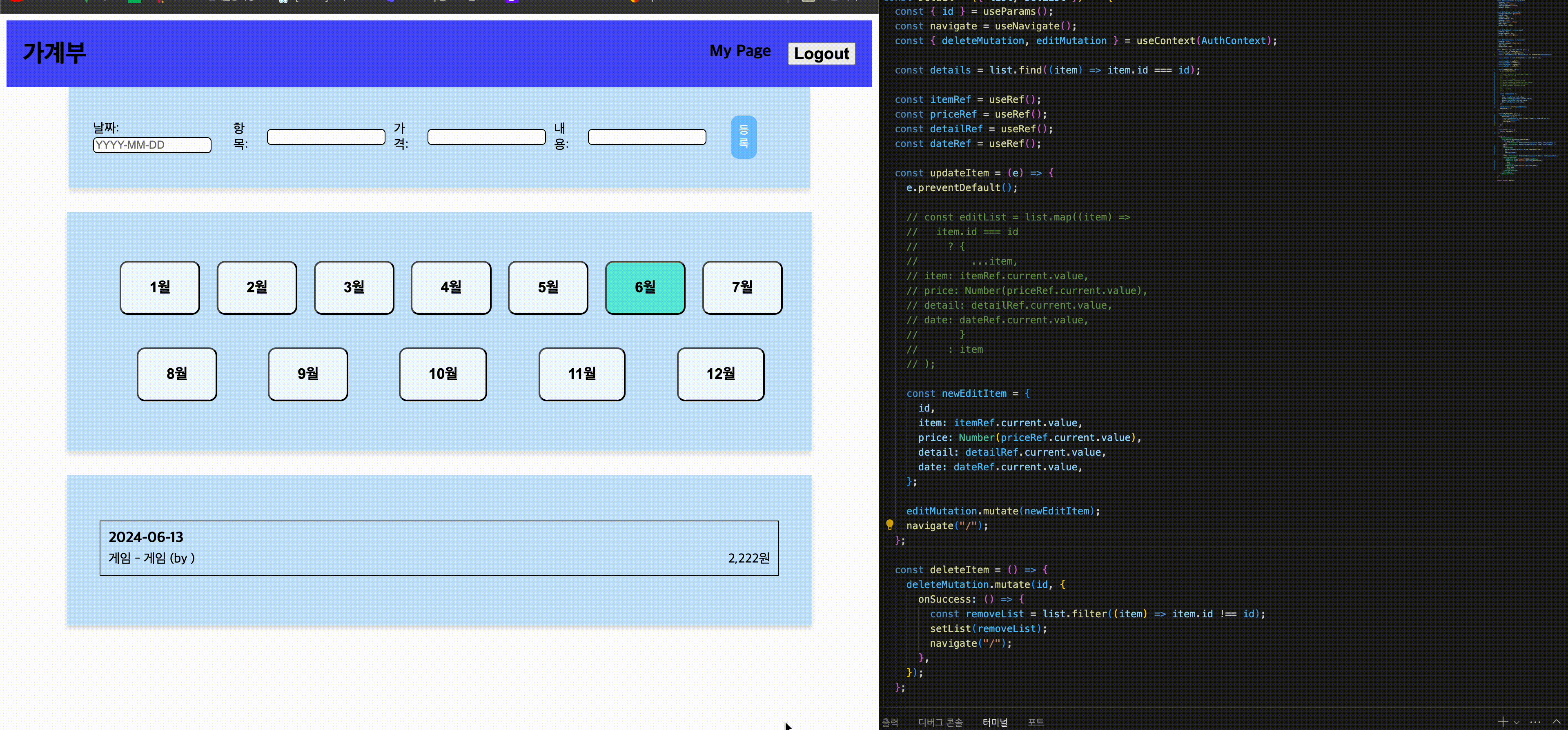1568x730 pixels.
Task: Open the 2024-06-13 게임 expense entry
Action: click(438, 547)
